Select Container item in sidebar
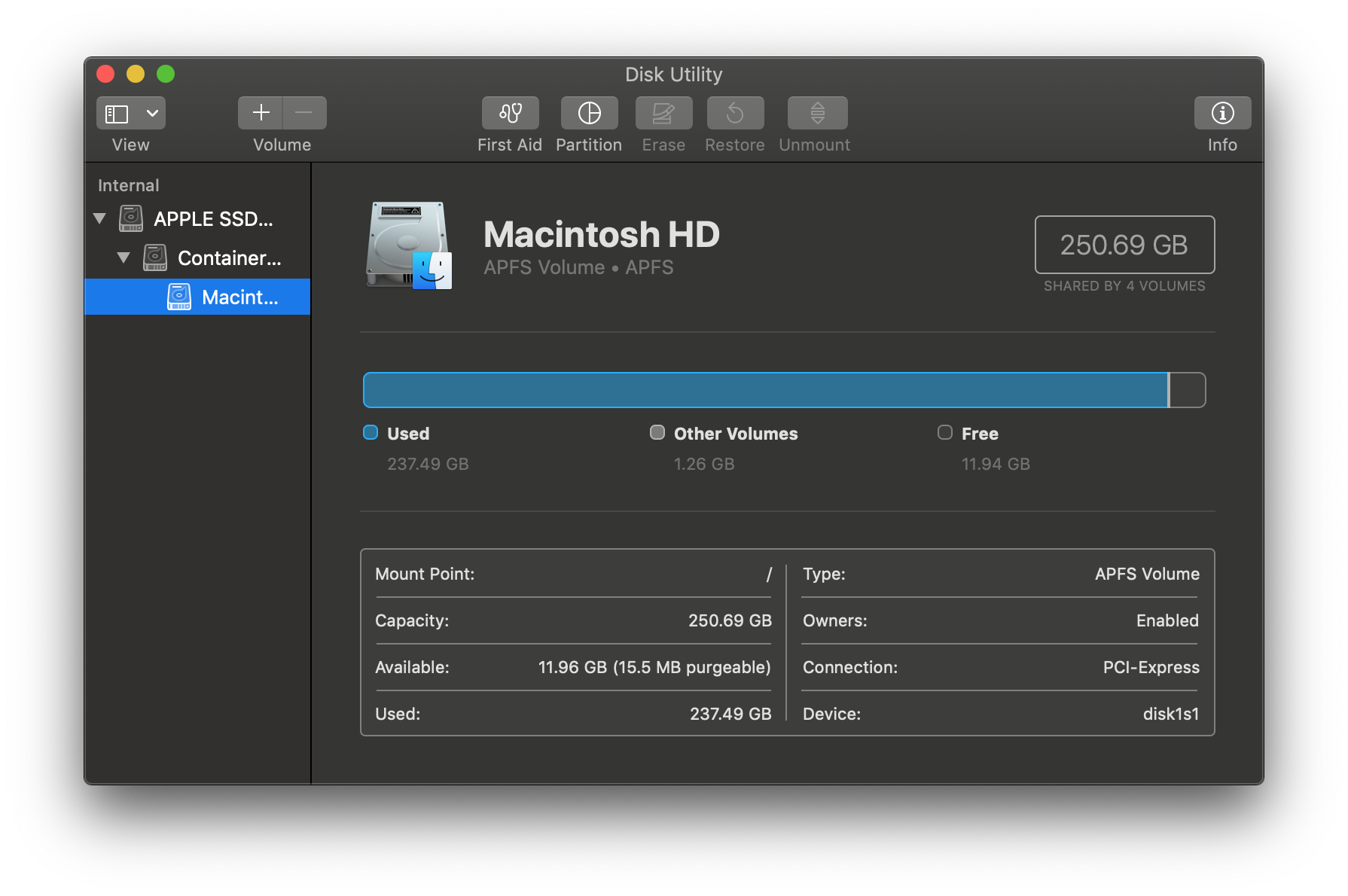Screen dimensions: 1348x896 point(197,258)
